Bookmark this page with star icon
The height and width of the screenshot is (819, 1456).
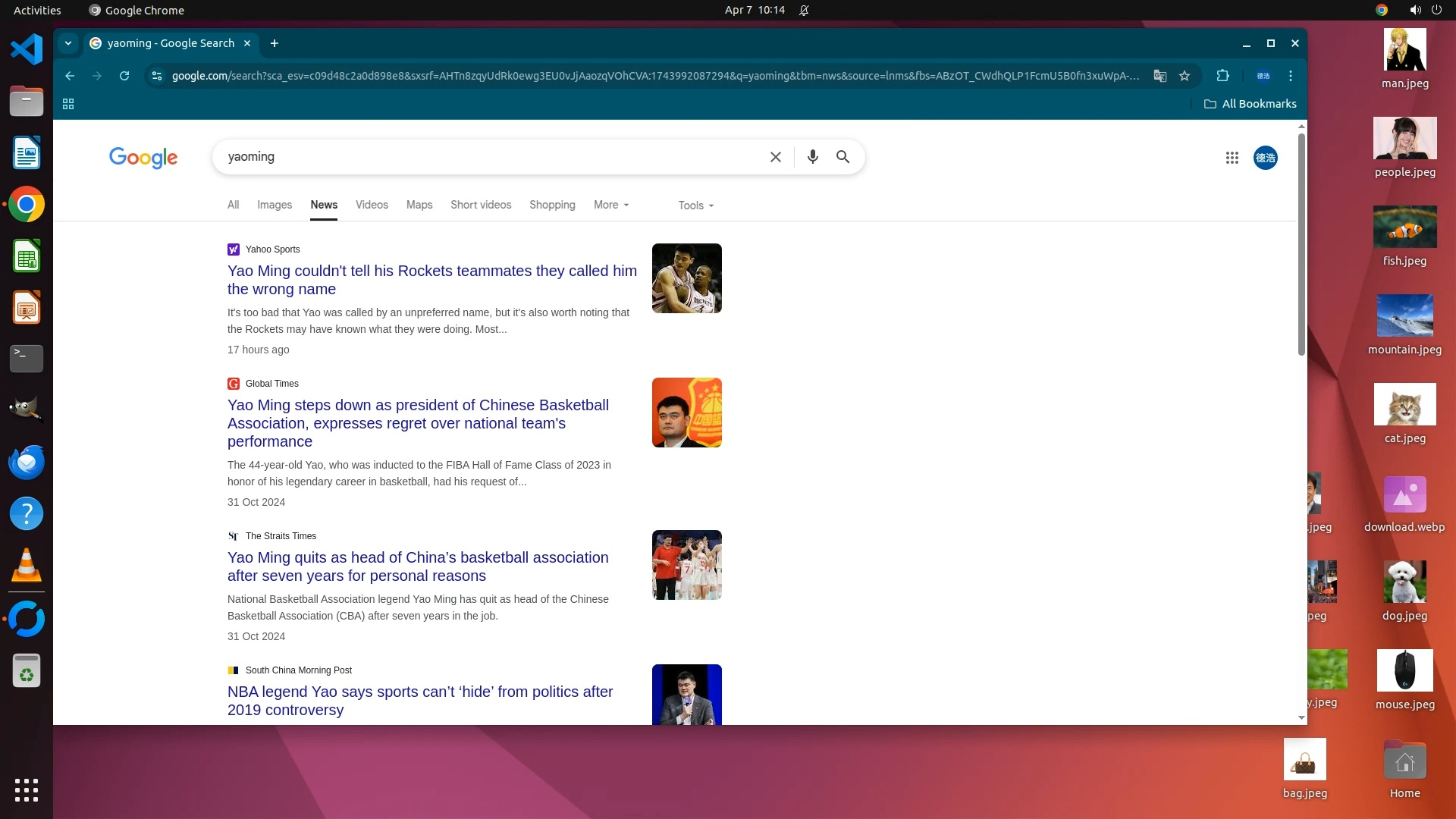coord(1185,76)
